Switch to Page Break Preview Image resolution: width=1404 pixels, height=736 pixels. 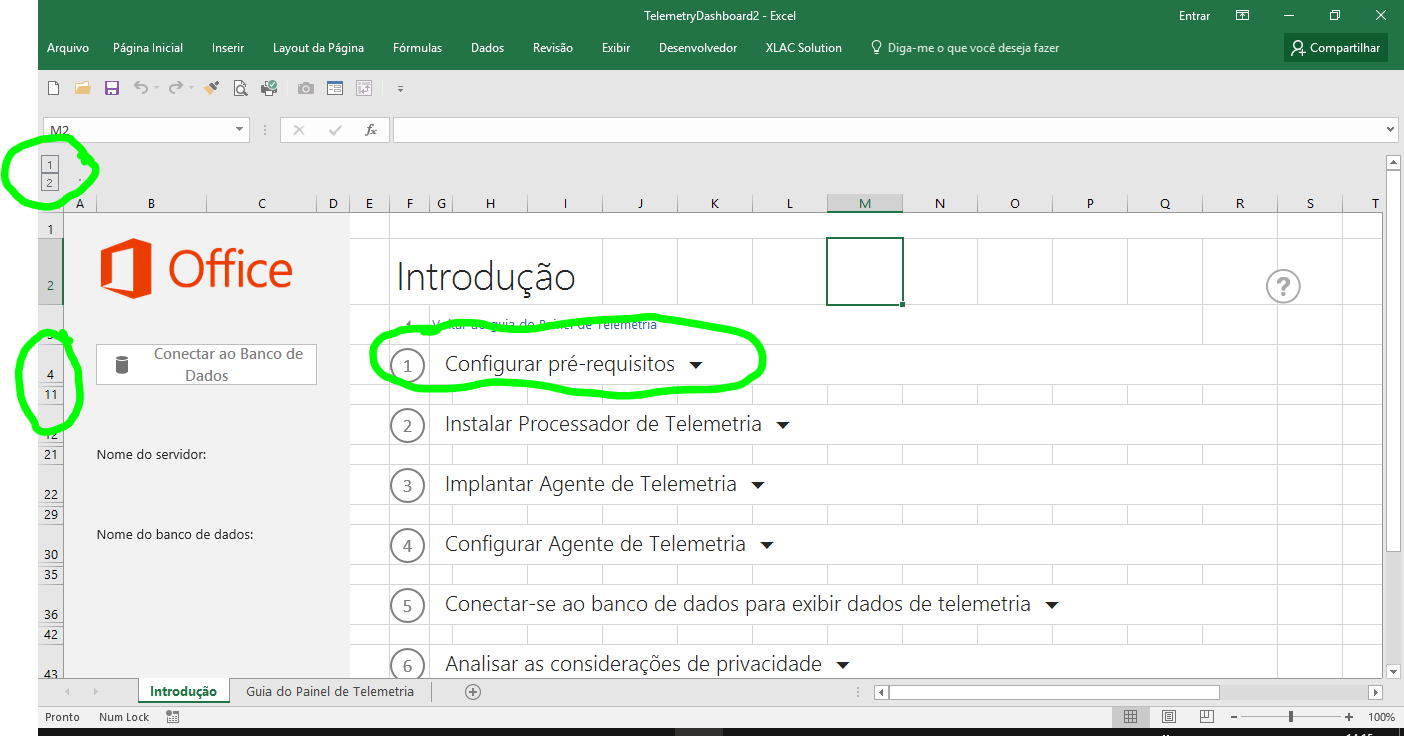point(1206,717)
